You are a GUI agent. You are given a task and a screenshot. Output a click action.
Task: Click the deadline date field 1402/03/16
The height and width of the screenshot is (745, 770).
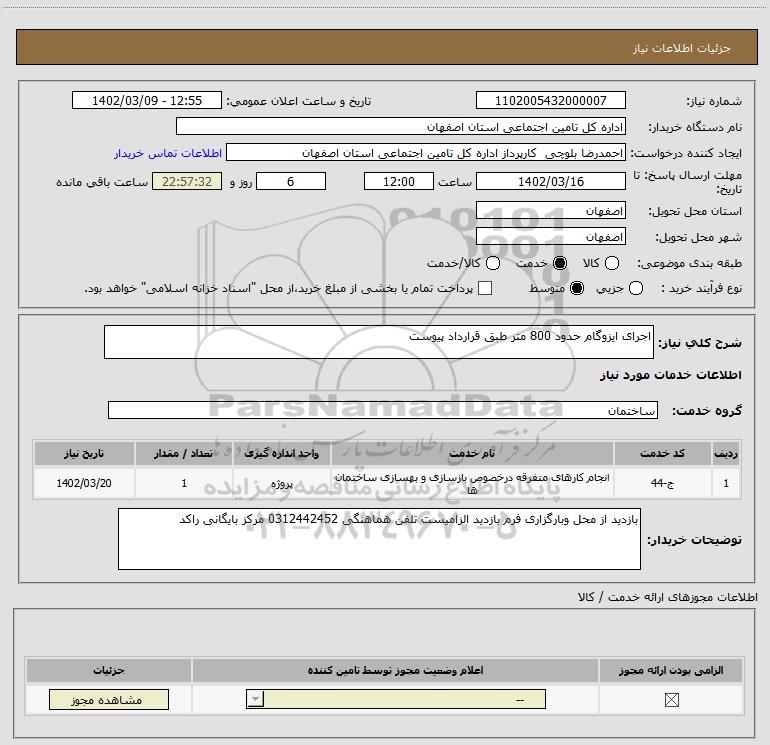(x=550, y=181)
